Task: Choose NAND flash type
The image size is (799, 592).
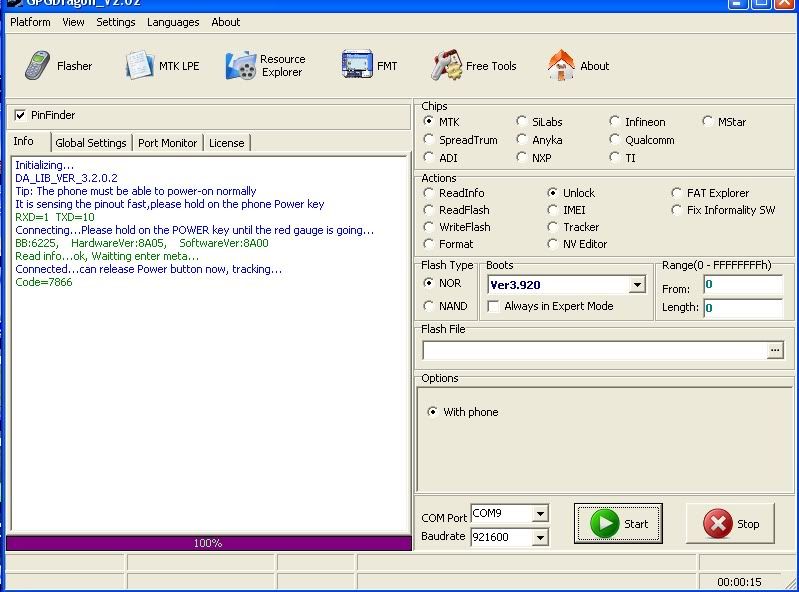Action: click(x=429, y=306)
